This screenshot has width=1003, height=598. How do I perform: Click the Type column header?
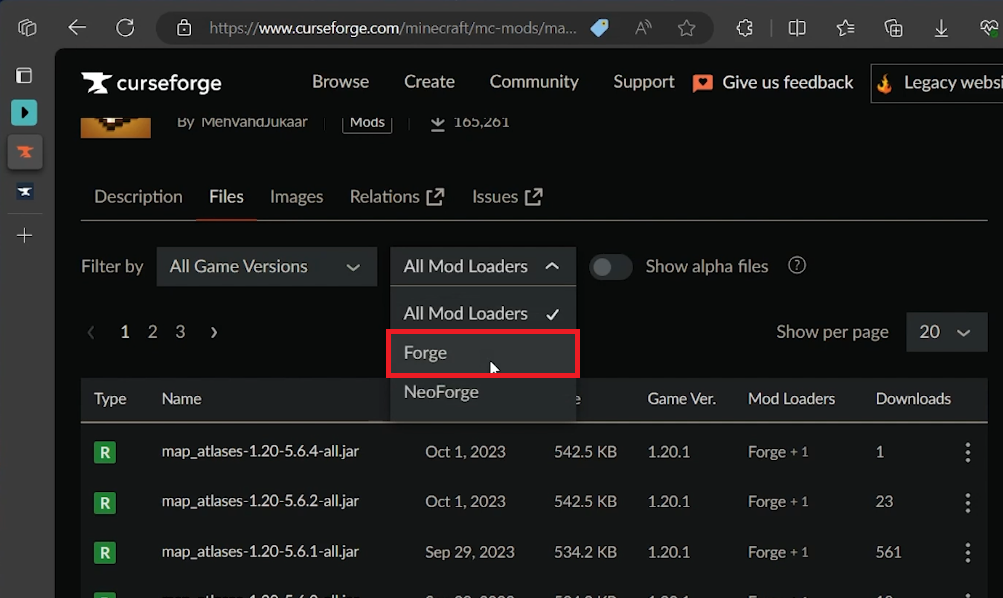pyautogui.click(x=110, y=398)
